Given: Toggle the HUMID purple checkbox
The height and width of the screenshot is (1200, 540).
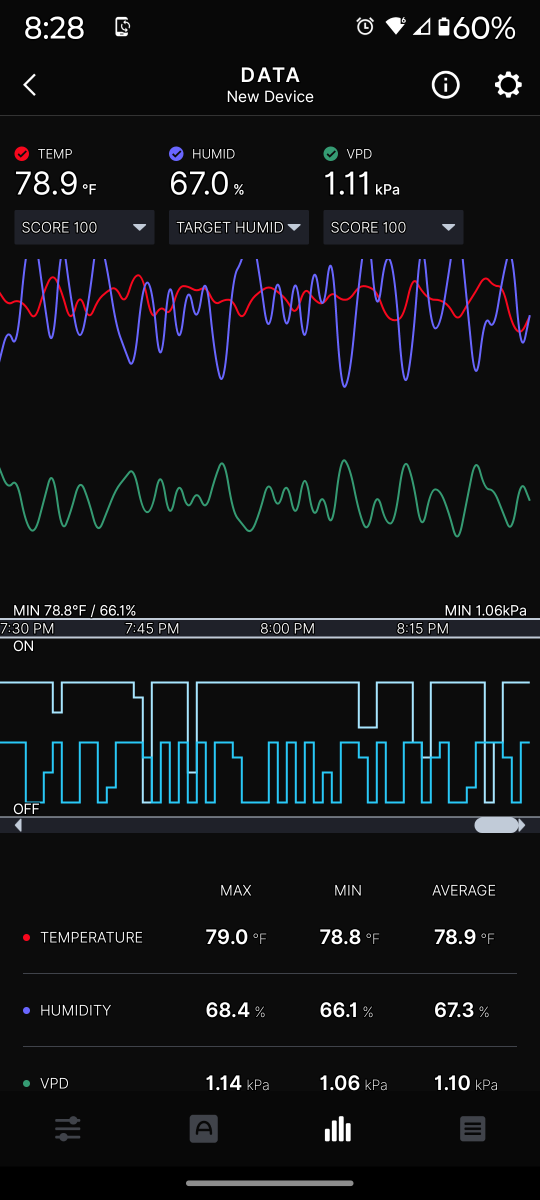Looking at the screenshot, I should (176, 154).
